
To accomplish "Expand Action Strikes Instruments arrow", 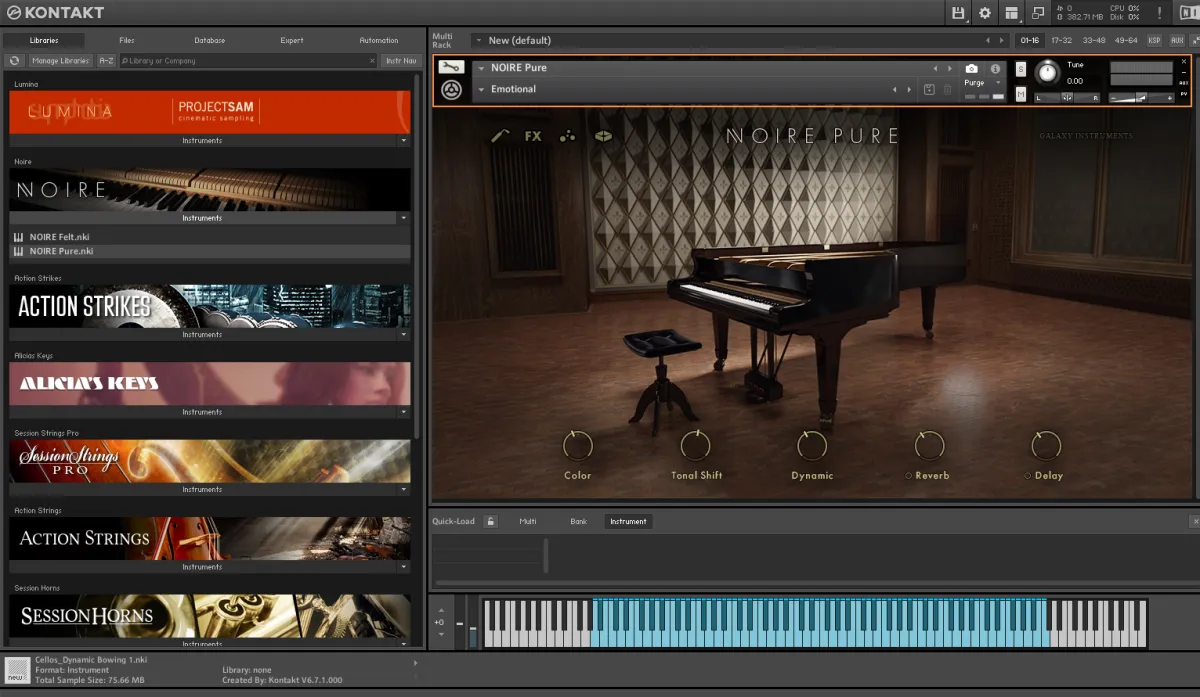I will [404, 335].
